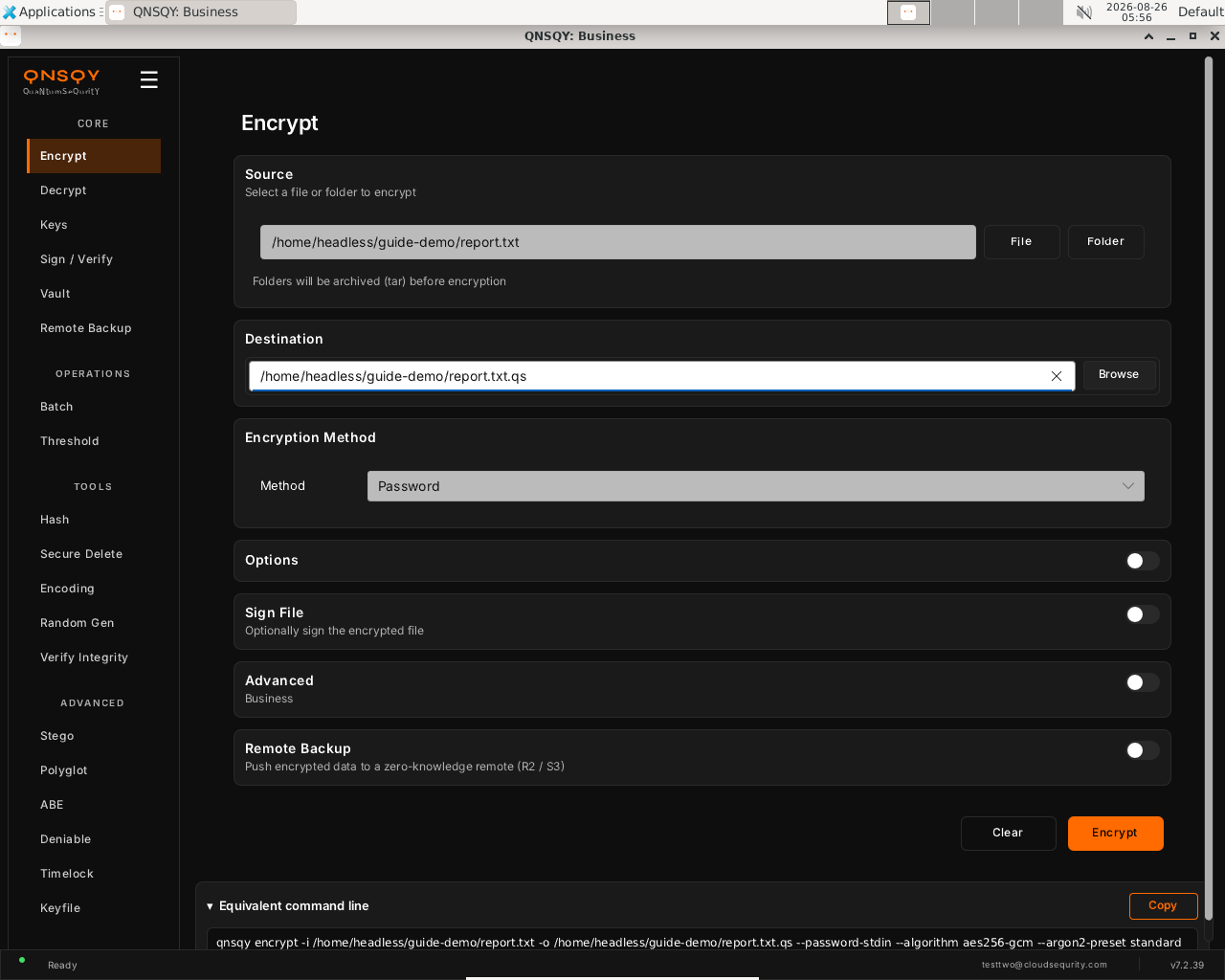Enable the Sign File toggle

pos(1142,614)
